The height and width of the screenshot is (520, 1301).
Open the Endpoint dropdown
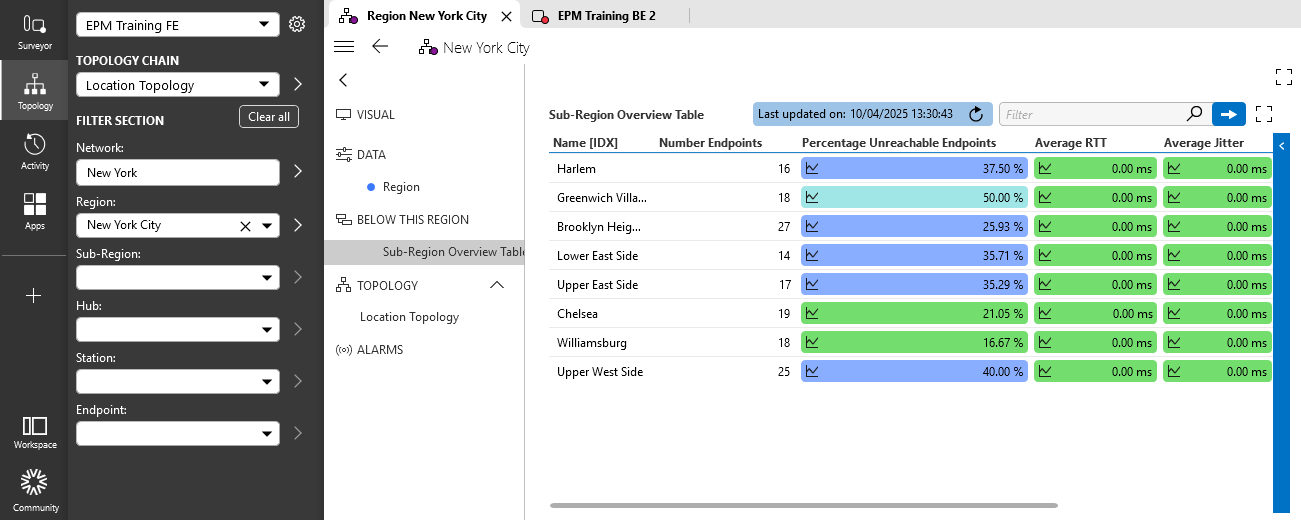[x=178, y=433]
